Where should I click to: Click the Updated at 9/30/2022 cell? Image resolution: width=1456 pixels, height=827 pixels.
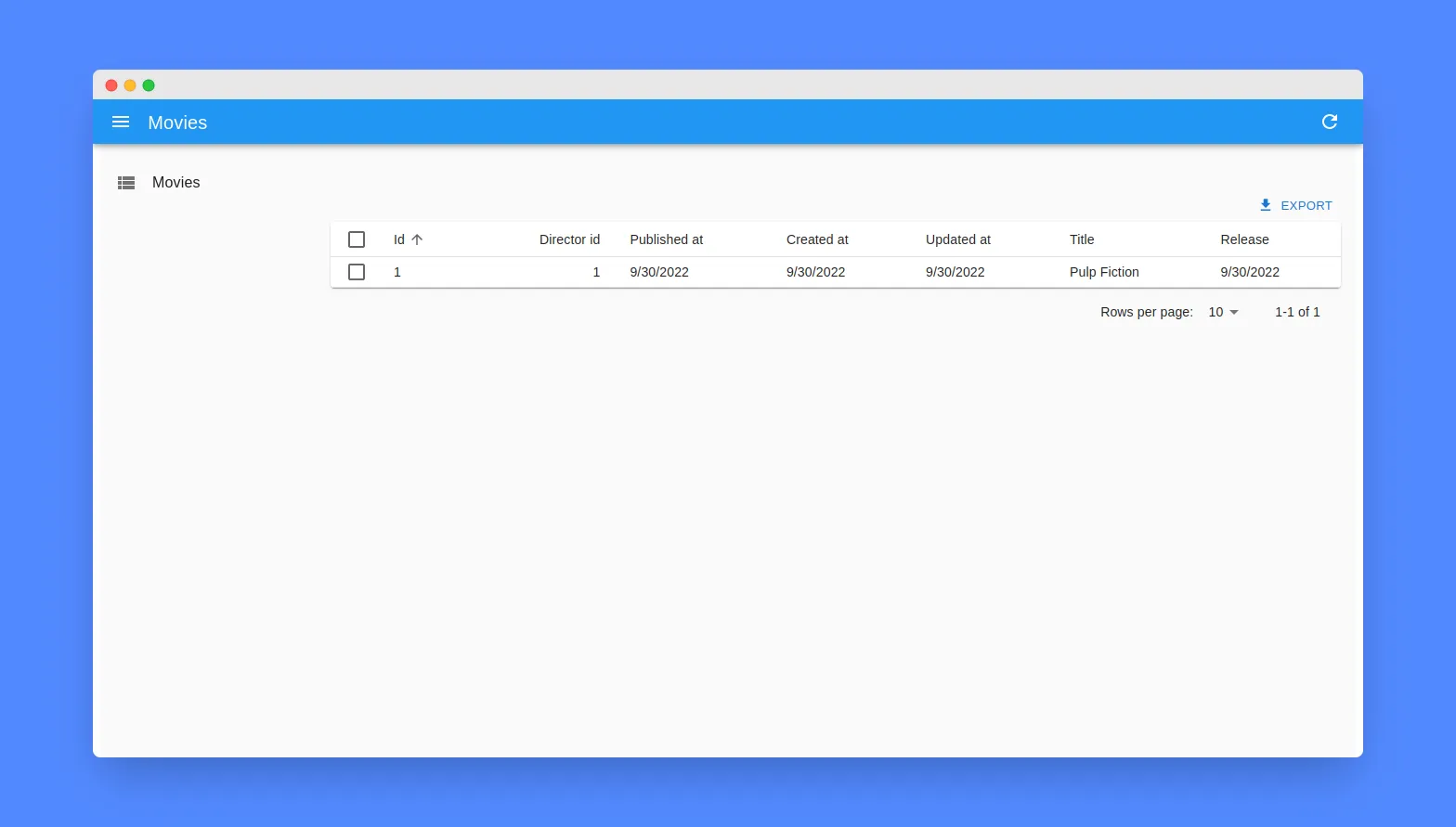tap(955, 272)
